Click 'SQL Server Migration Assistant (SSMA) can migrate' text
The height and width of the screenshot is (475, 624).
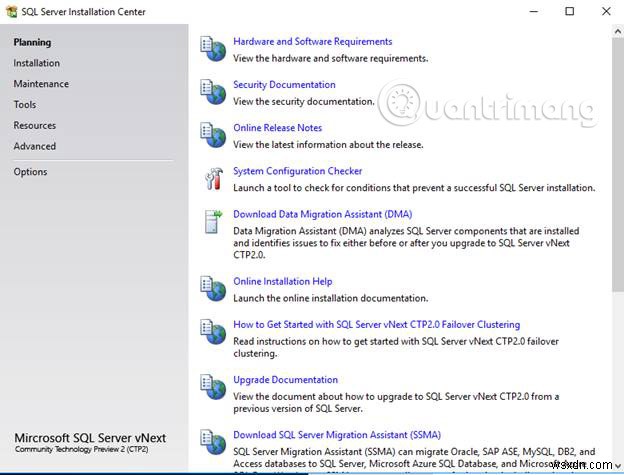tap(414, 457)
